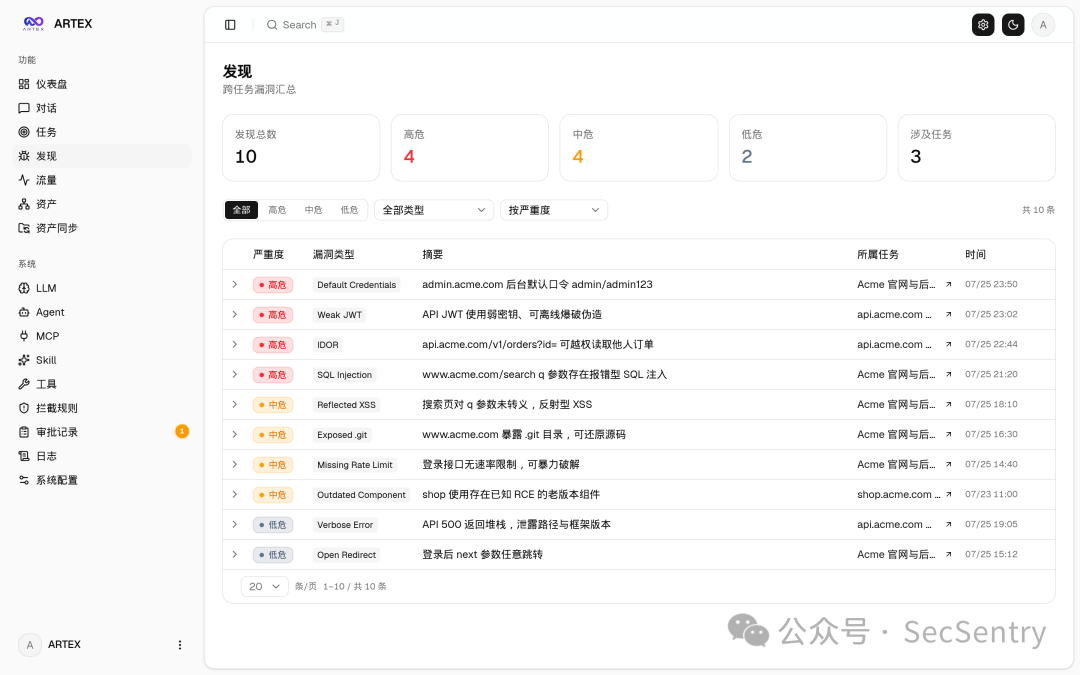This screenshot has height=675, width=1080.
Task: Open the 20 per-page dropdown
Action: pos(264,586)
